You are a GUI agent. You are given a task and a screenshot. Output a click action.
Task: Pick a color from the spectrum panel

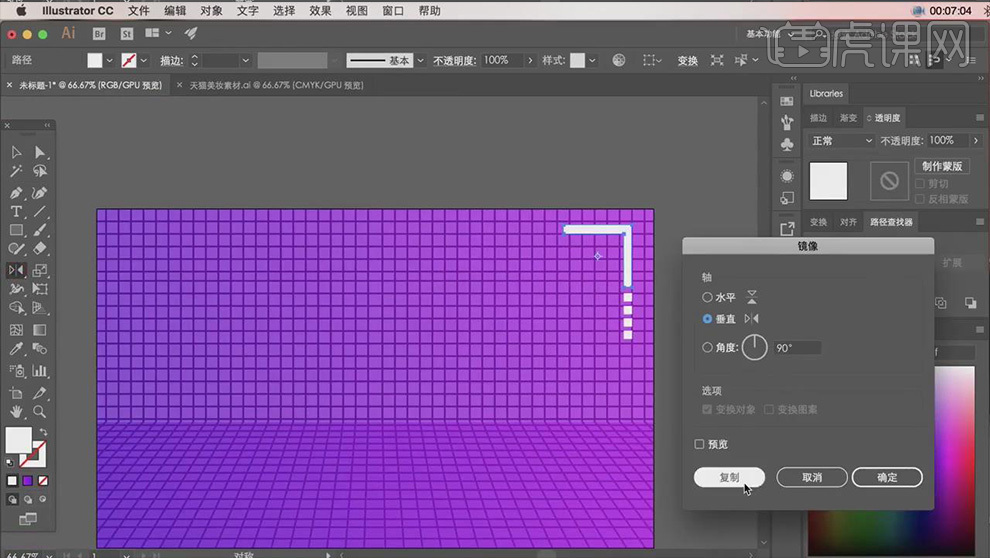click(x=891, y=461)
